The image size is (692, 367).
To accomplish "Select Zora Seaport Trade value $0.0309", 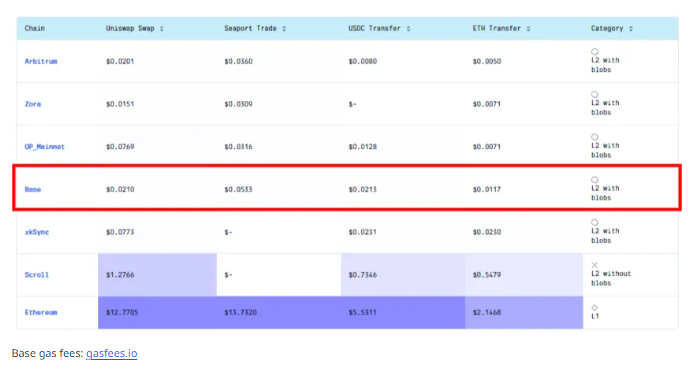I will point(238,104).
